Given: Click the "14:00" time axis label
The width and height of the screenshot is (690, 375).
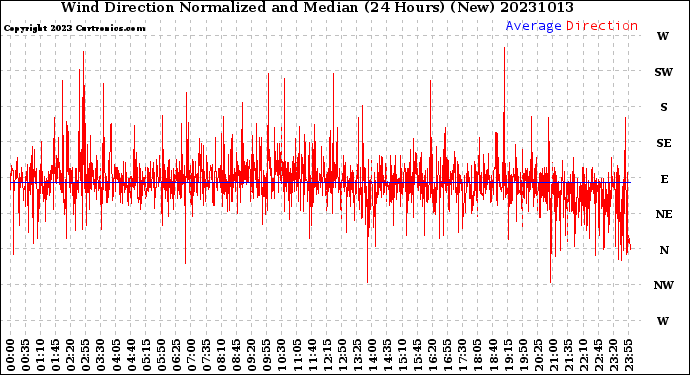Looking at the screenshot, I should [372, 355].
